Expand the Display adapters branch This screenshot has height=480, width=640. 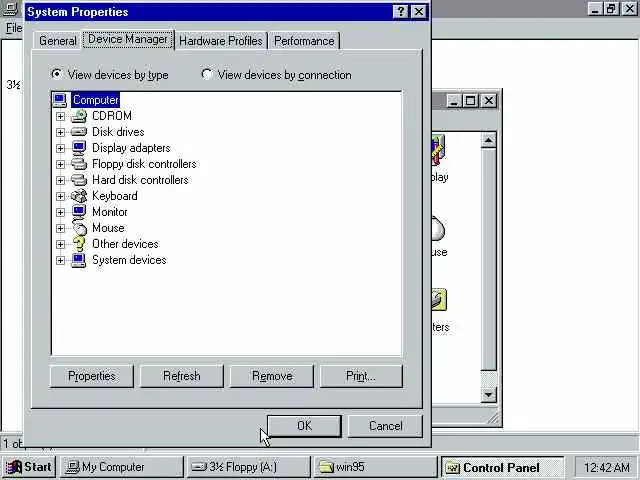(x=60, y=148)
